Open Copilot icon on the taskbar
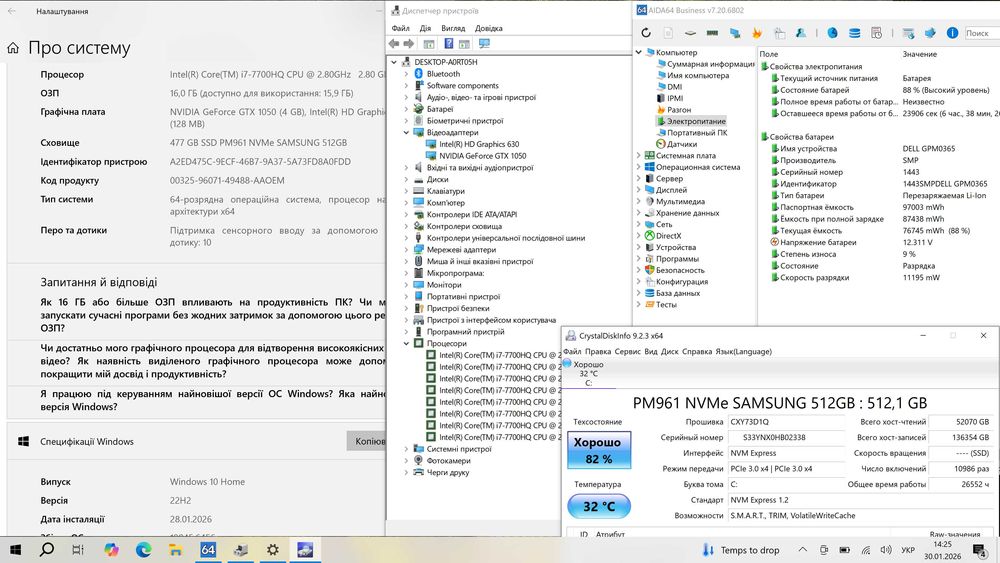This screenshot has width=1000, height=563. [111, 550]
